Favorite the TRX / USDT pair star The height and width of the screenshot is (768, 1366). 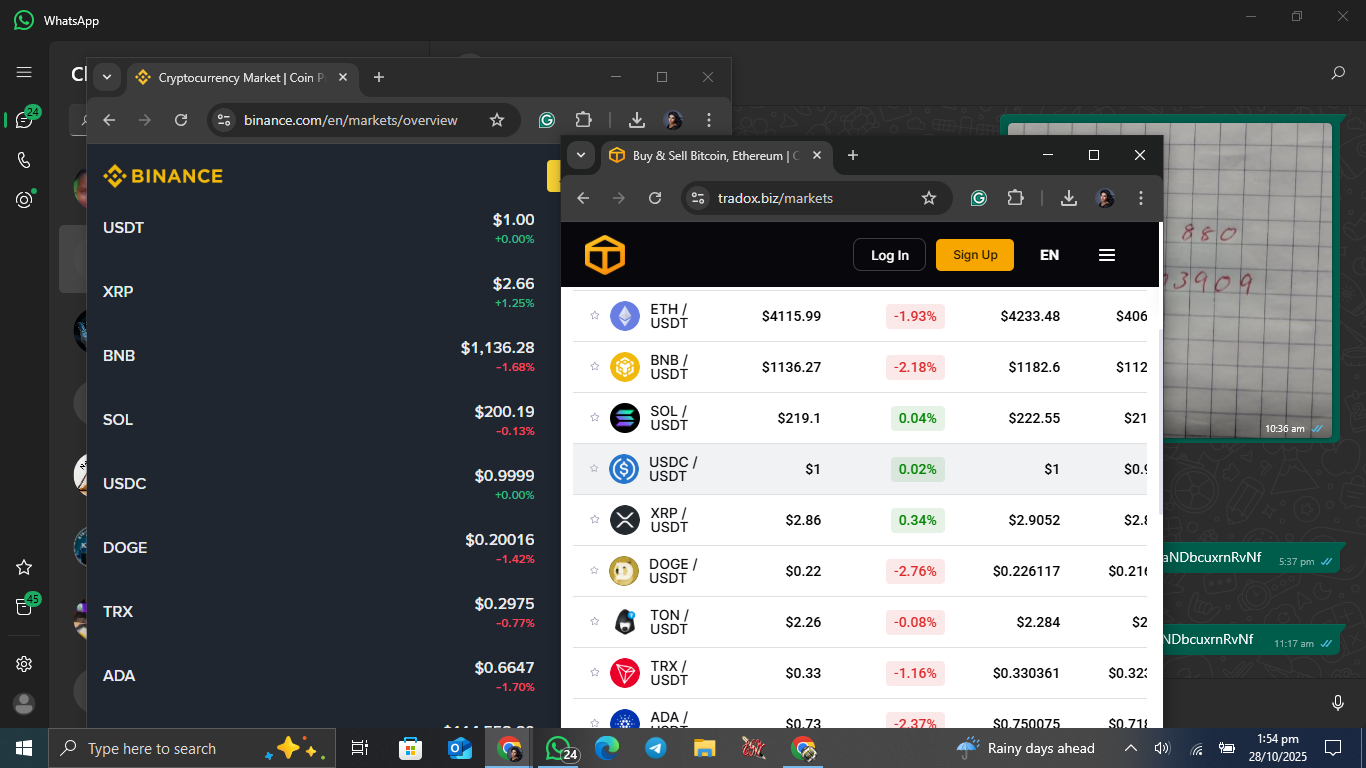[594, 672]
